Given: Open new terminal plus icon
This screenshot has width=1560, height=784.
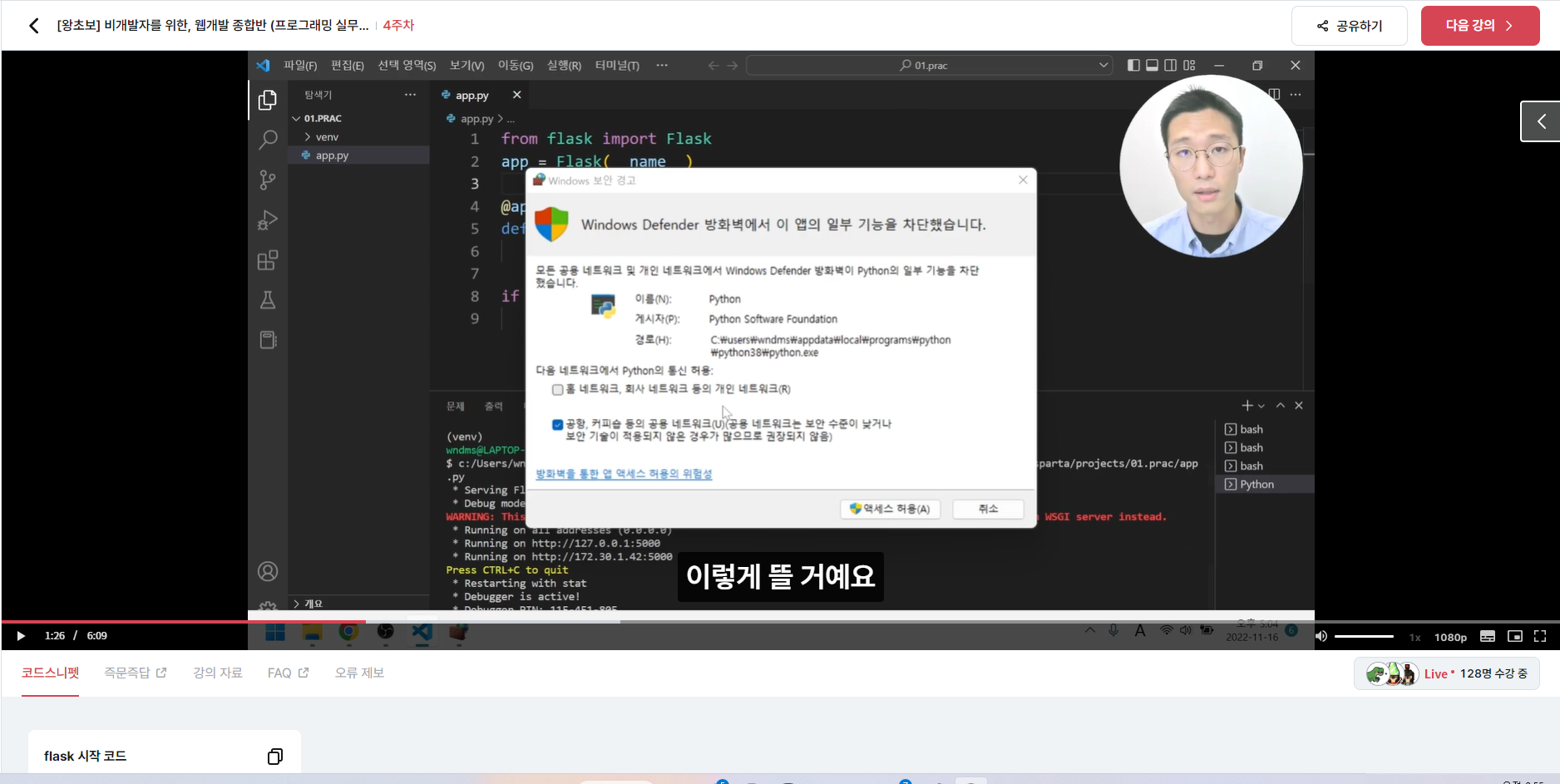Looking at the screenshot, I should (1247, 406).
